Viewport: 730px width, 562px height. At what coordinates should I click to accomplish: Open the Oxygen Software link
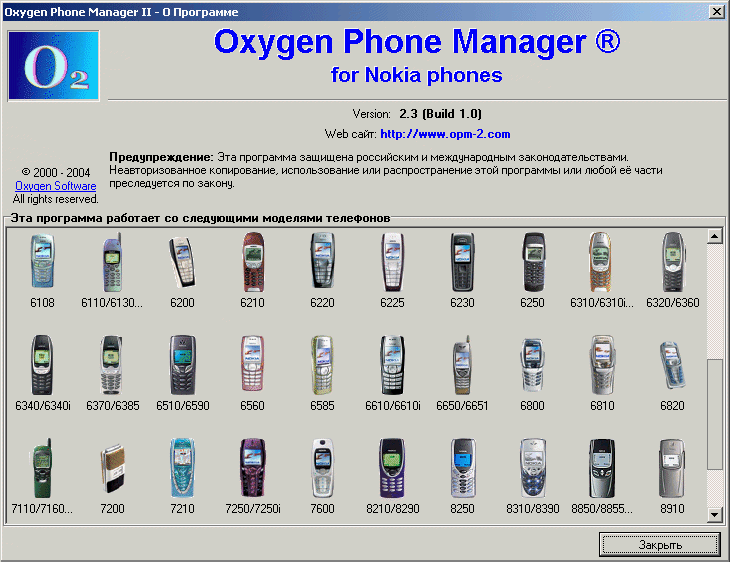pyautogui.click(x=55, y=186)
